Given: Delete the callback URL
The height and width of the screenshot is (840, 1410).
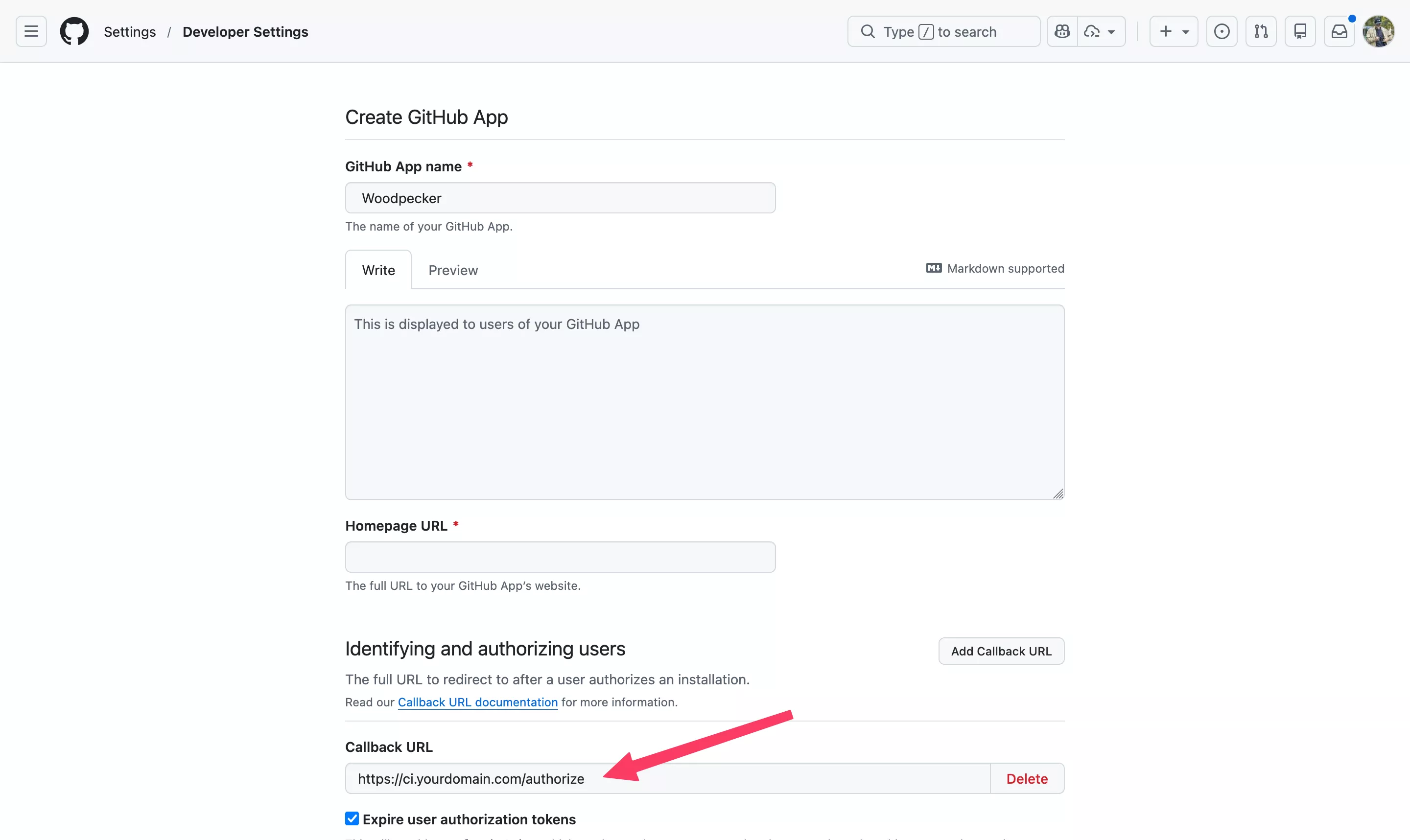Looking at the screenshot, I should [x=1027, y=779].
